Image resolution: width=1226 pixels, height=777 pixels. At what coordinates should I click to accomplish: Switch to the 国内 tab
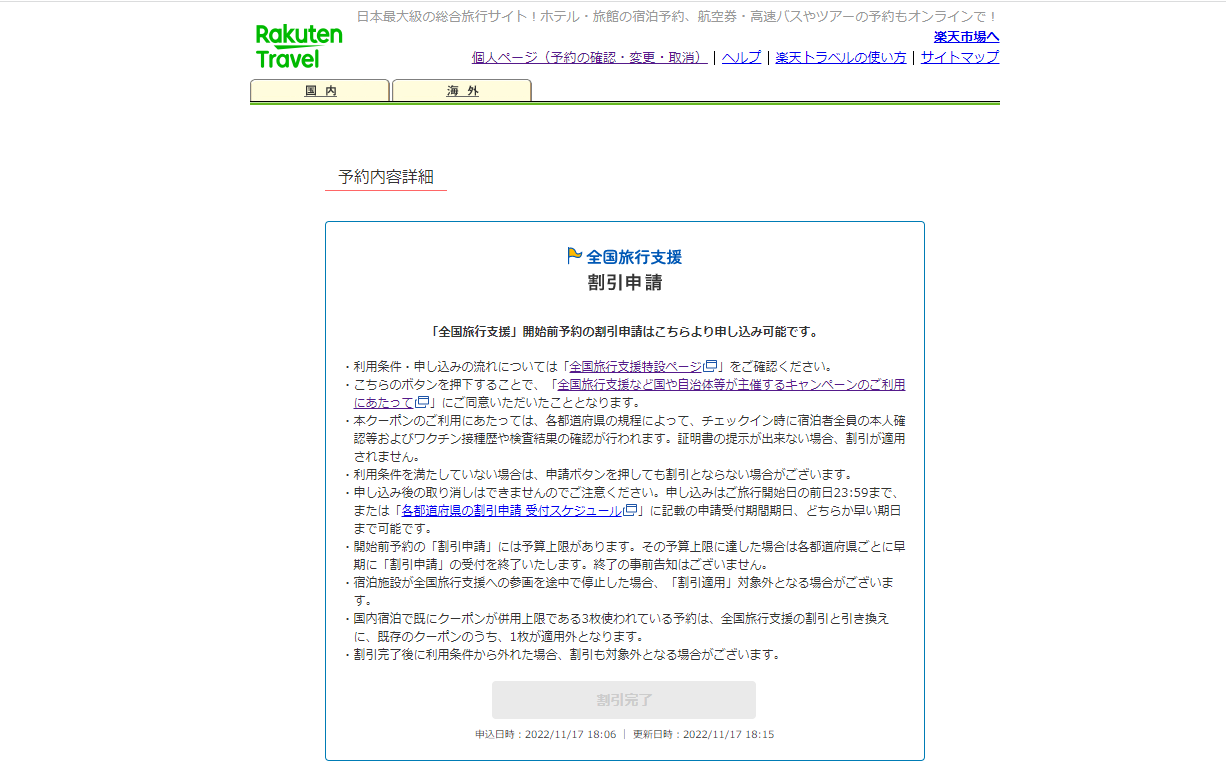[319, 90]
